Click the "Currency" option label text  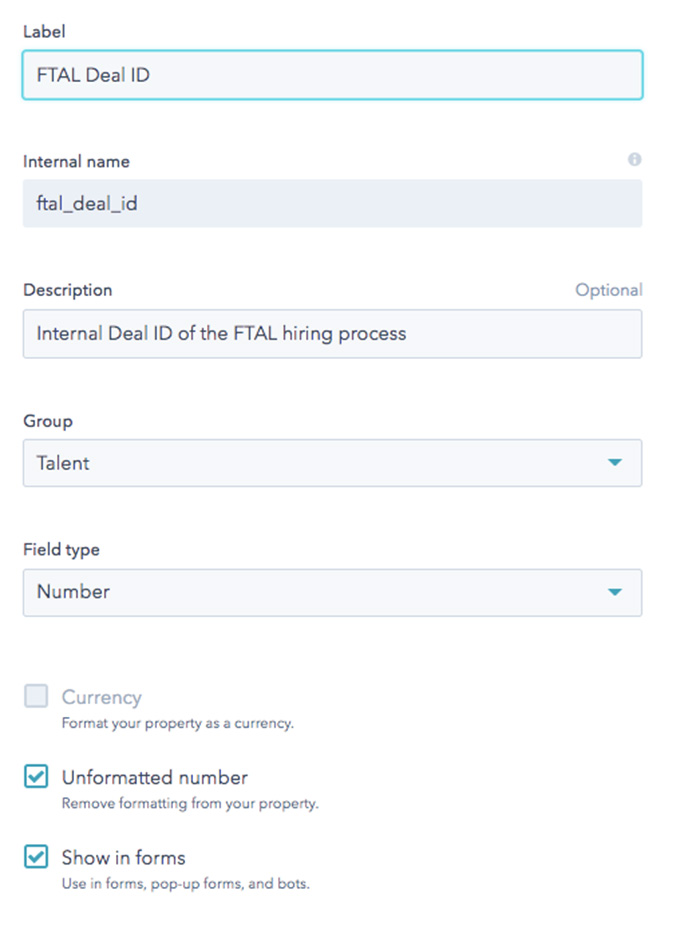coord(101,698)
